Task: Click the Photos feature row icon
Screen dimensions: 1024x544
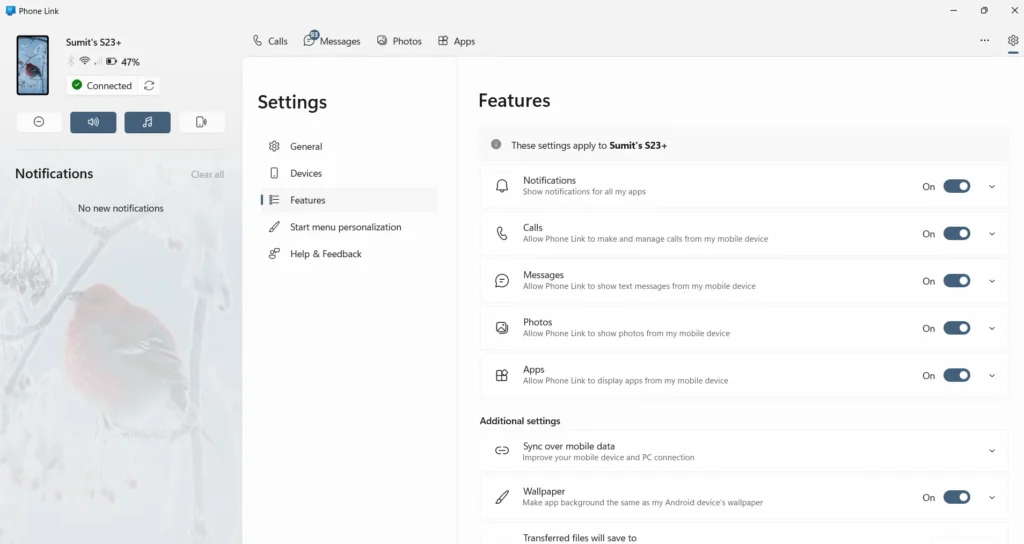Action: tap(502, 328)
